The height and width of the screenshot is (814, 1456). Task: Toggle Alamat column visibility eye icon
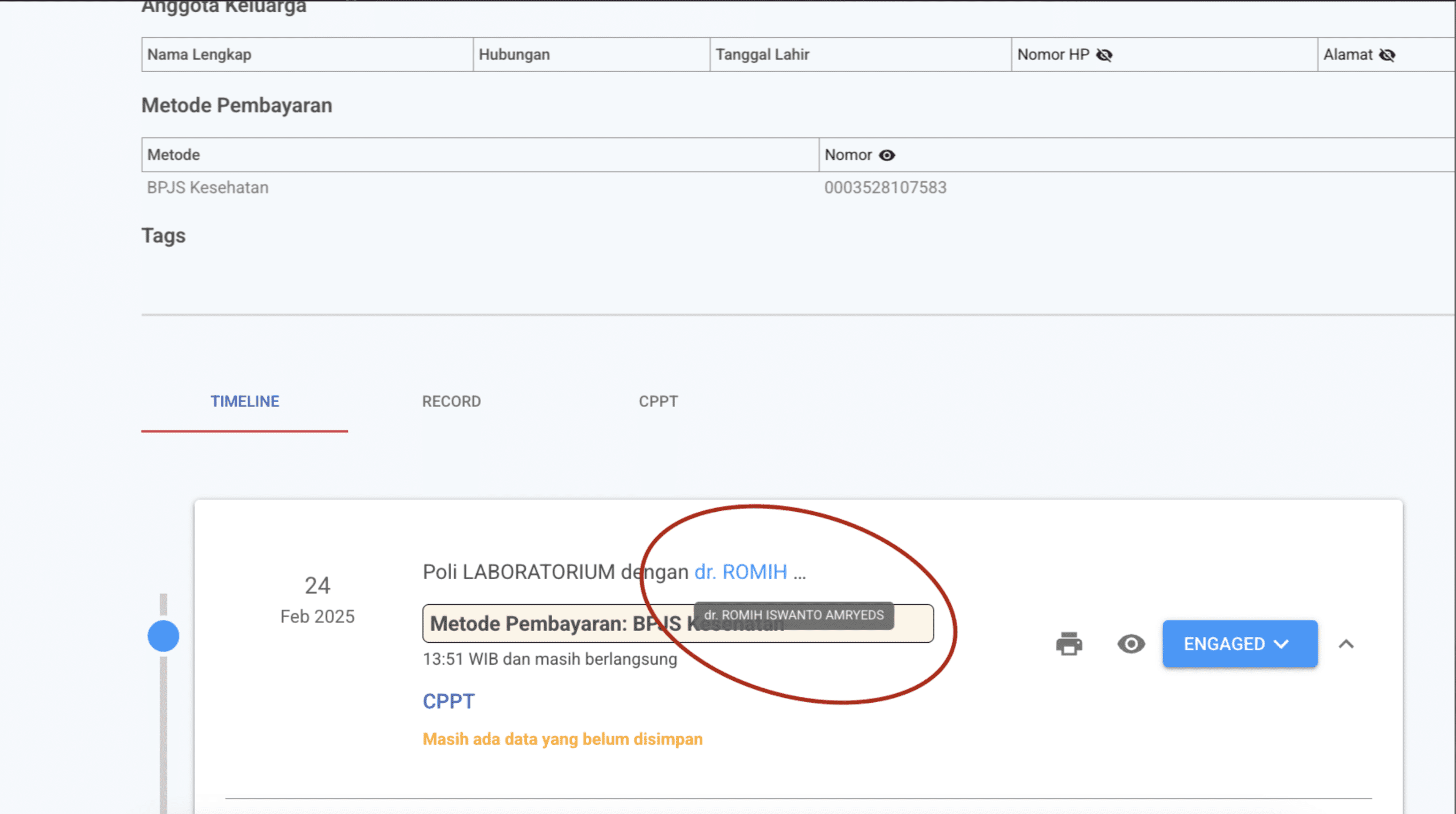[1387, 55]
